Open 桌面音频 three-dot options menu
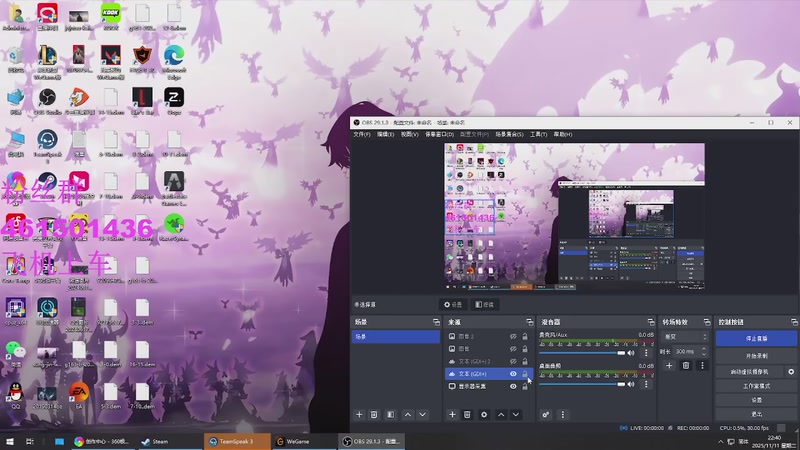The width and height of the screenshot is (800, 450). click(646, 384)
